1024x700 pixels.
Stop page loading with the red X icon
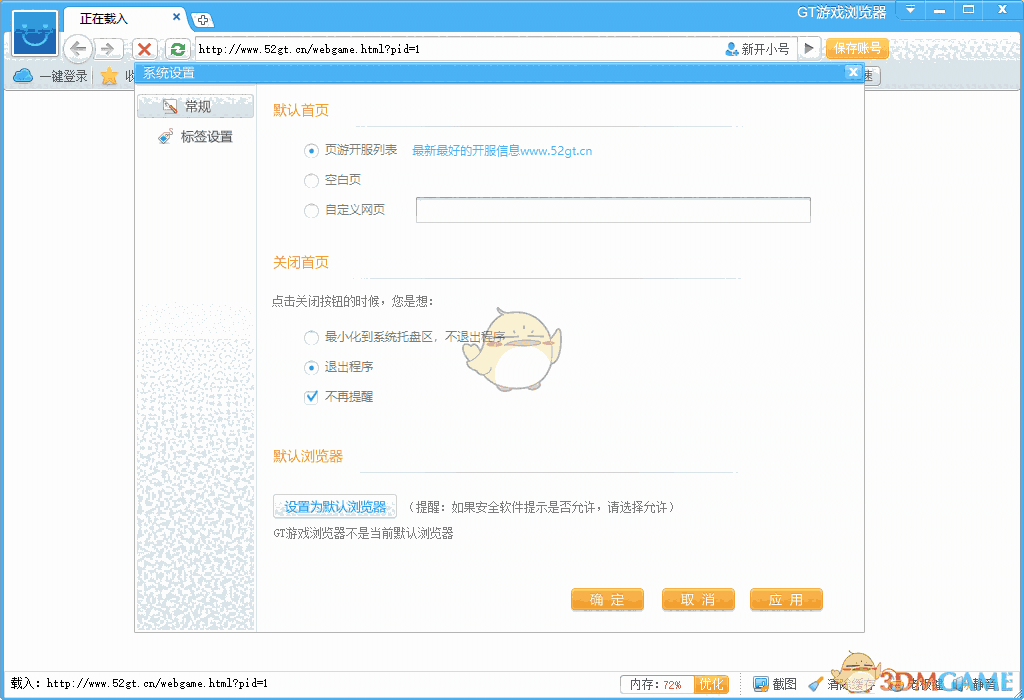[143, 48]
